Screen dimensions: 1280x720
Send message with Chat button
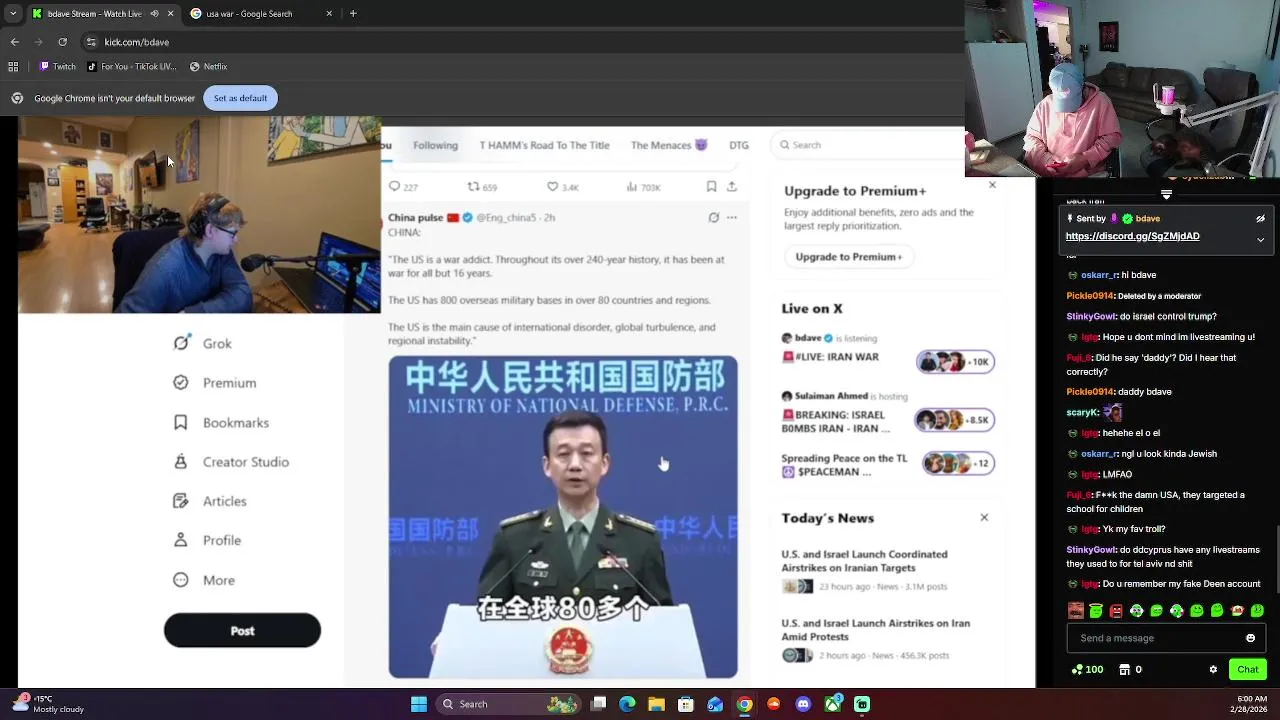1248,669
